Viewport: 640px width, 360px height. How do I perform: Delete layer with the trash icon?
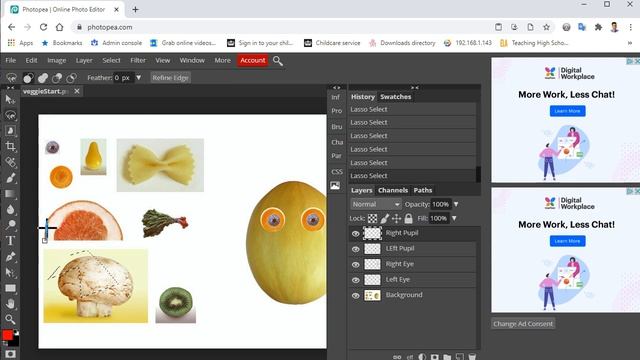click(472, 356)
